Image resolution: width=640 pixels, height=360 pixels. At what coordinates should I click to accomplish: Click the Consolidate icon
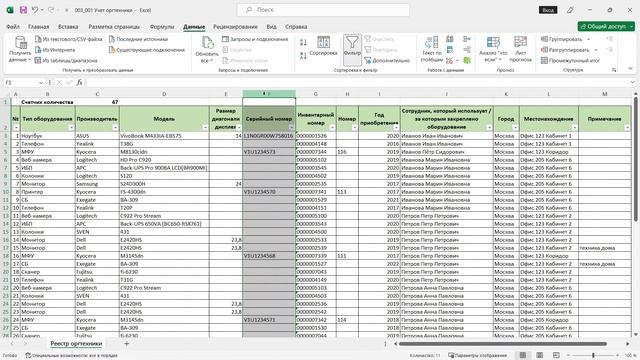click(x=467, y=39)
